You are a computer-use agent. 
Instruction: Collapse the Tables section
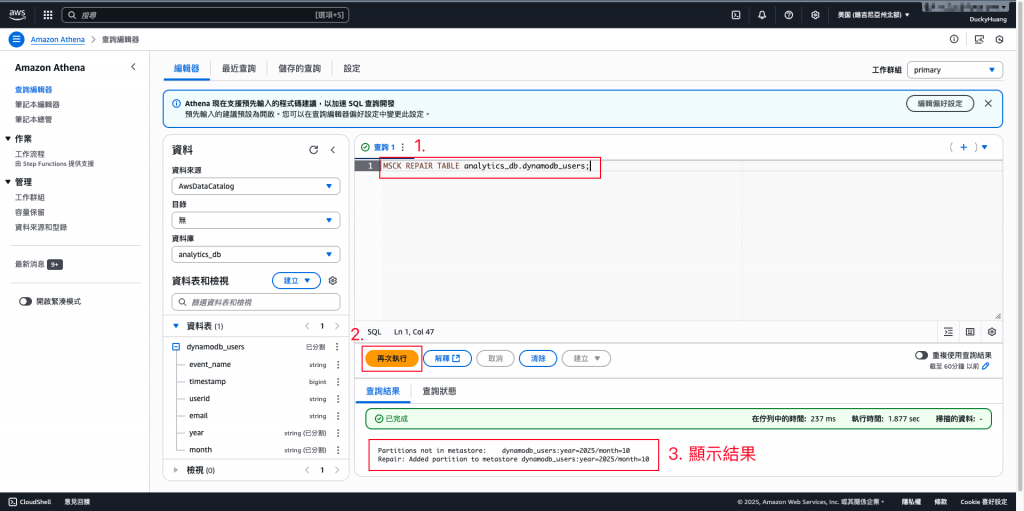pos(175,325)
